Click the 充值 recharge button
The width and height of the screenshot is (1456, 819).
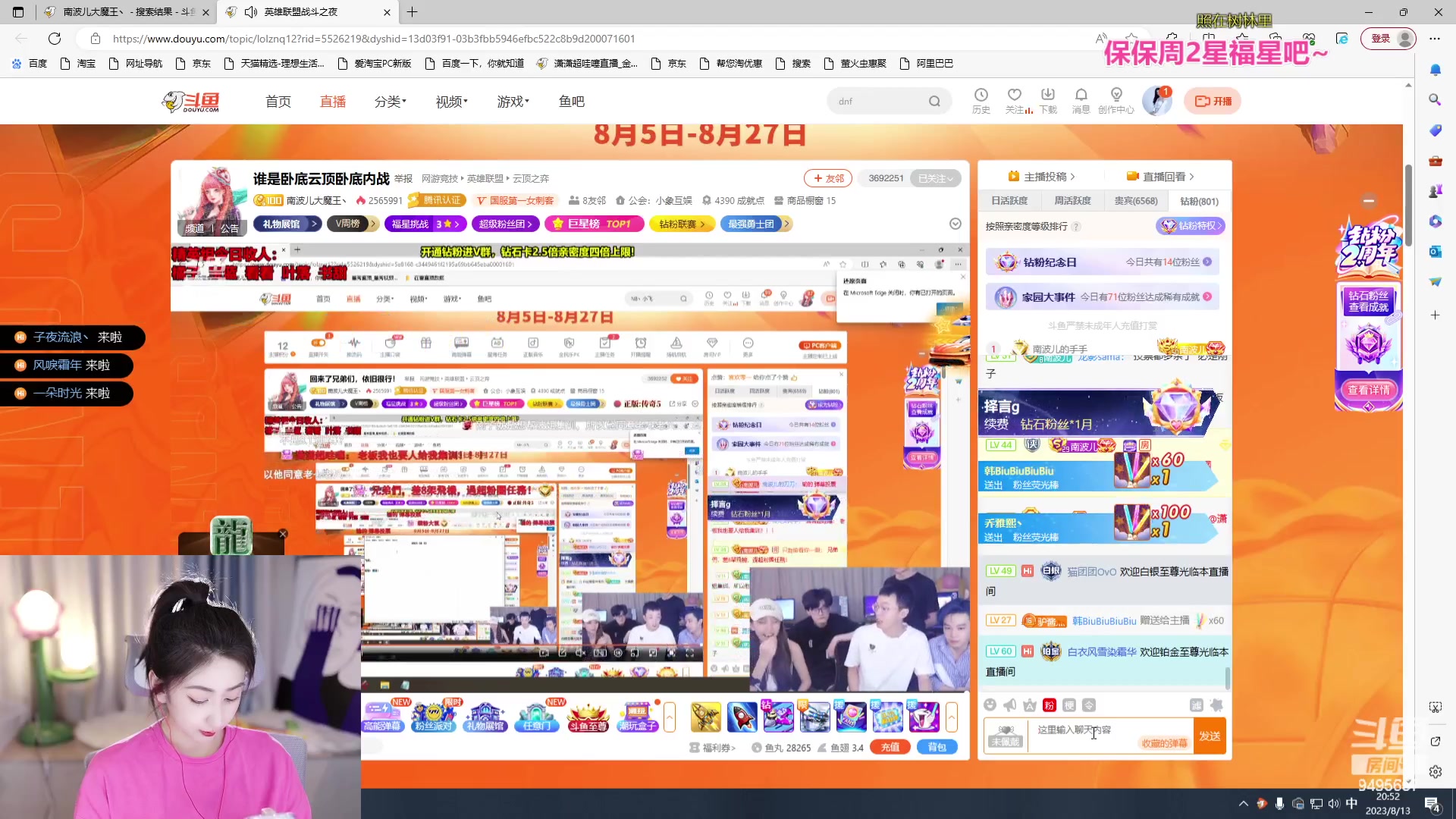click(890, 747)
